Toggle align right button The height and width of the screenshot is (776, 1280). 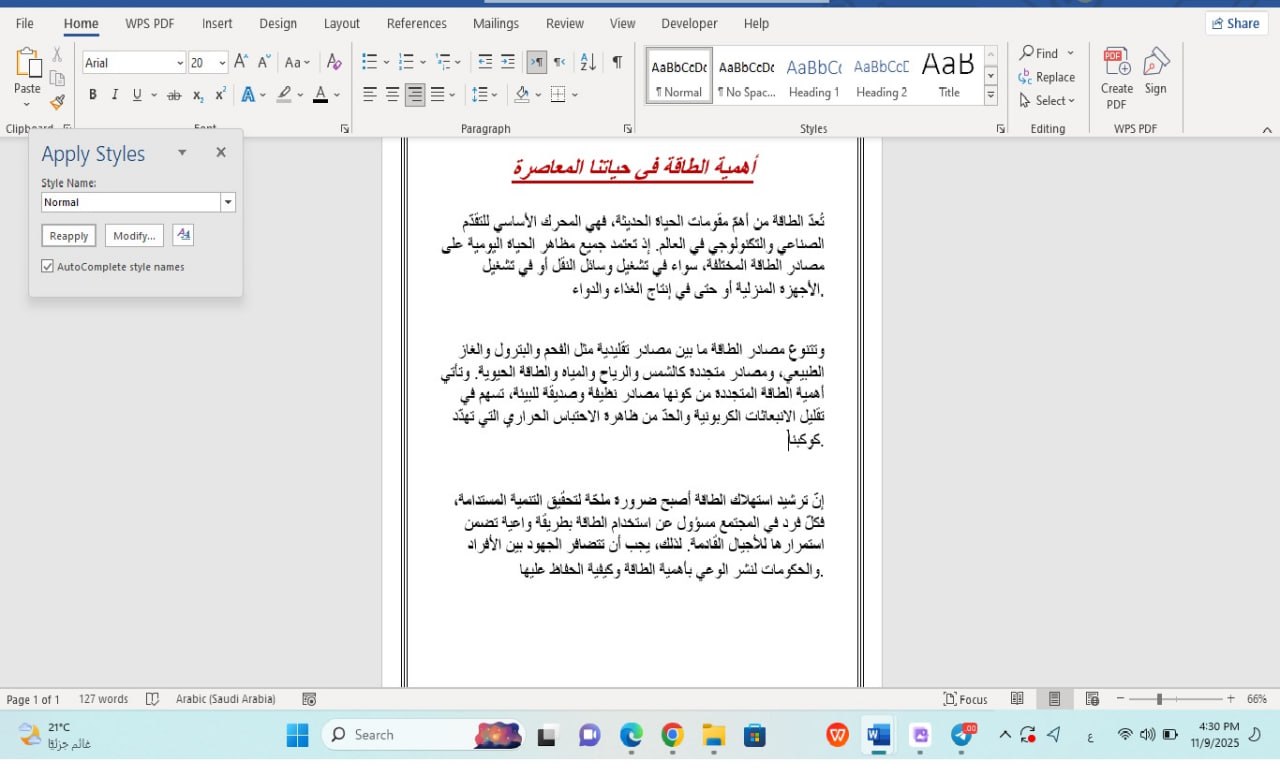414,95
